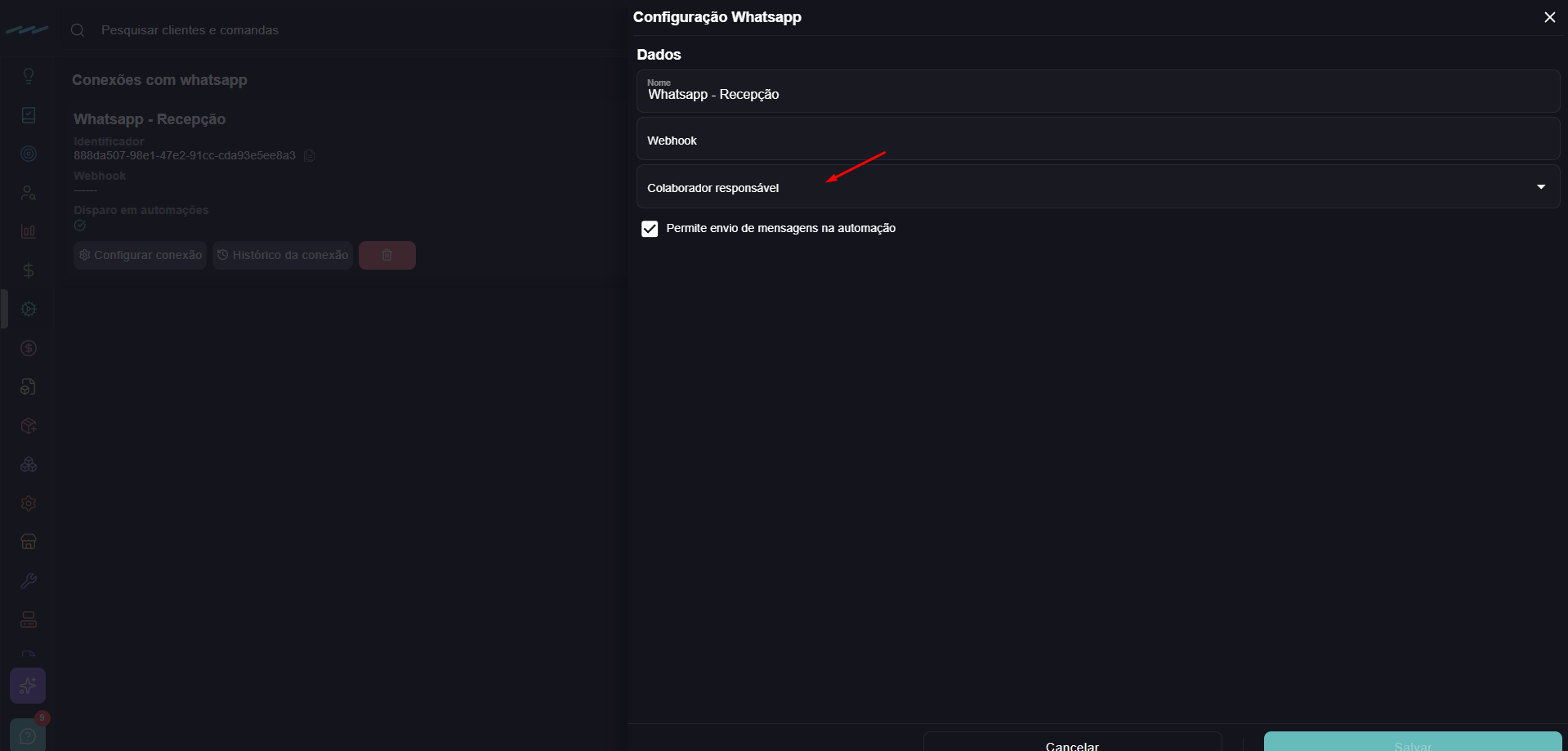Click the Nome field with Whatsapp - Recepção
1568x751 pixels.
1098,91
